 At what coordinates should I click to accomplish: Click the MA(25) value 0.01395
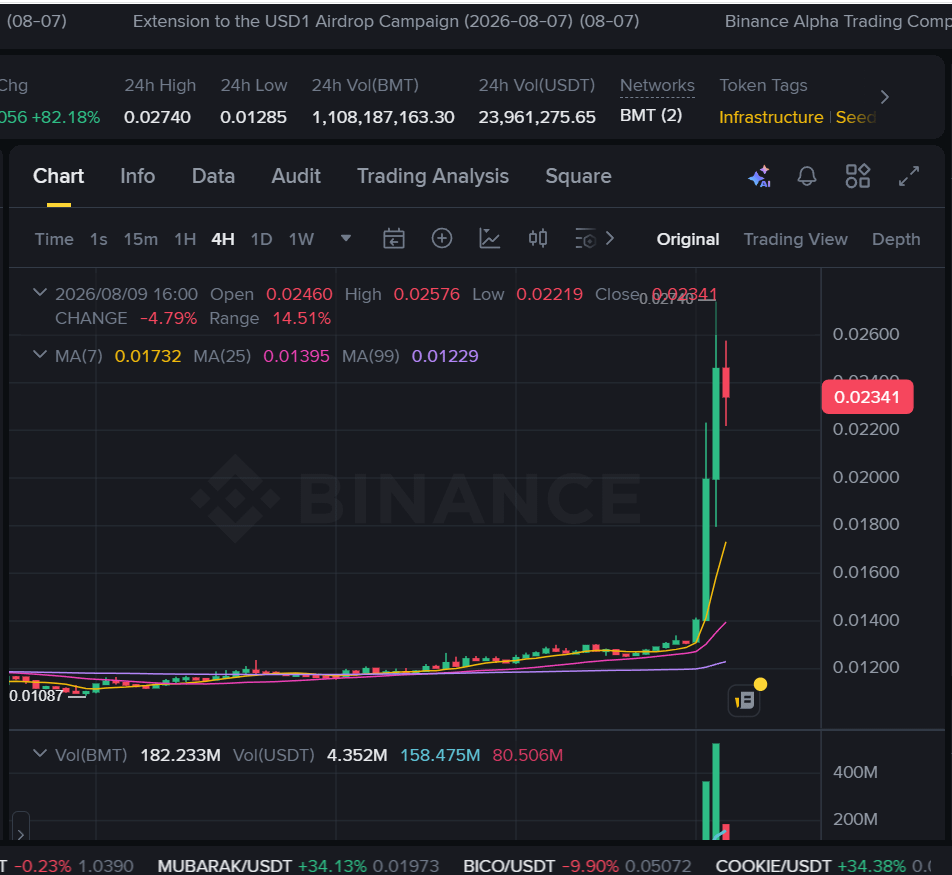(x=296, y=356)
